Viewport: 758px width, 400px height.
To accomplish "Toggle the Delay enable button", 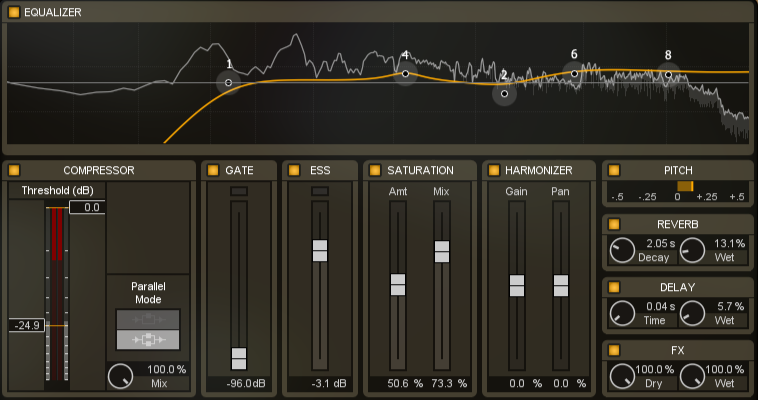I will [x=614, y=287].
